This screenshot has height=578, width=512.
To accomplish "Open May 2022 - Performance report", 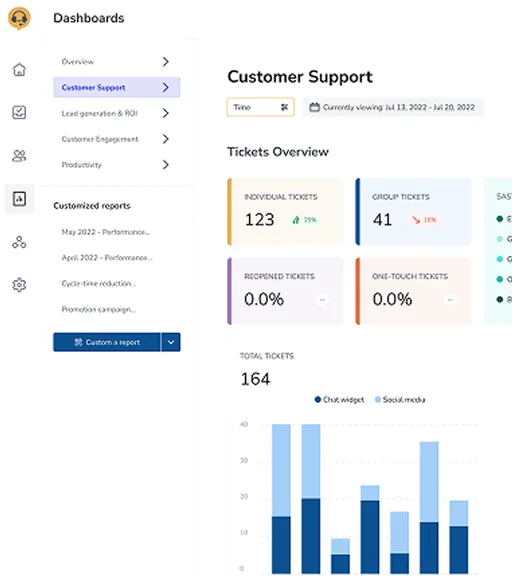I will (x=105, y=232).
